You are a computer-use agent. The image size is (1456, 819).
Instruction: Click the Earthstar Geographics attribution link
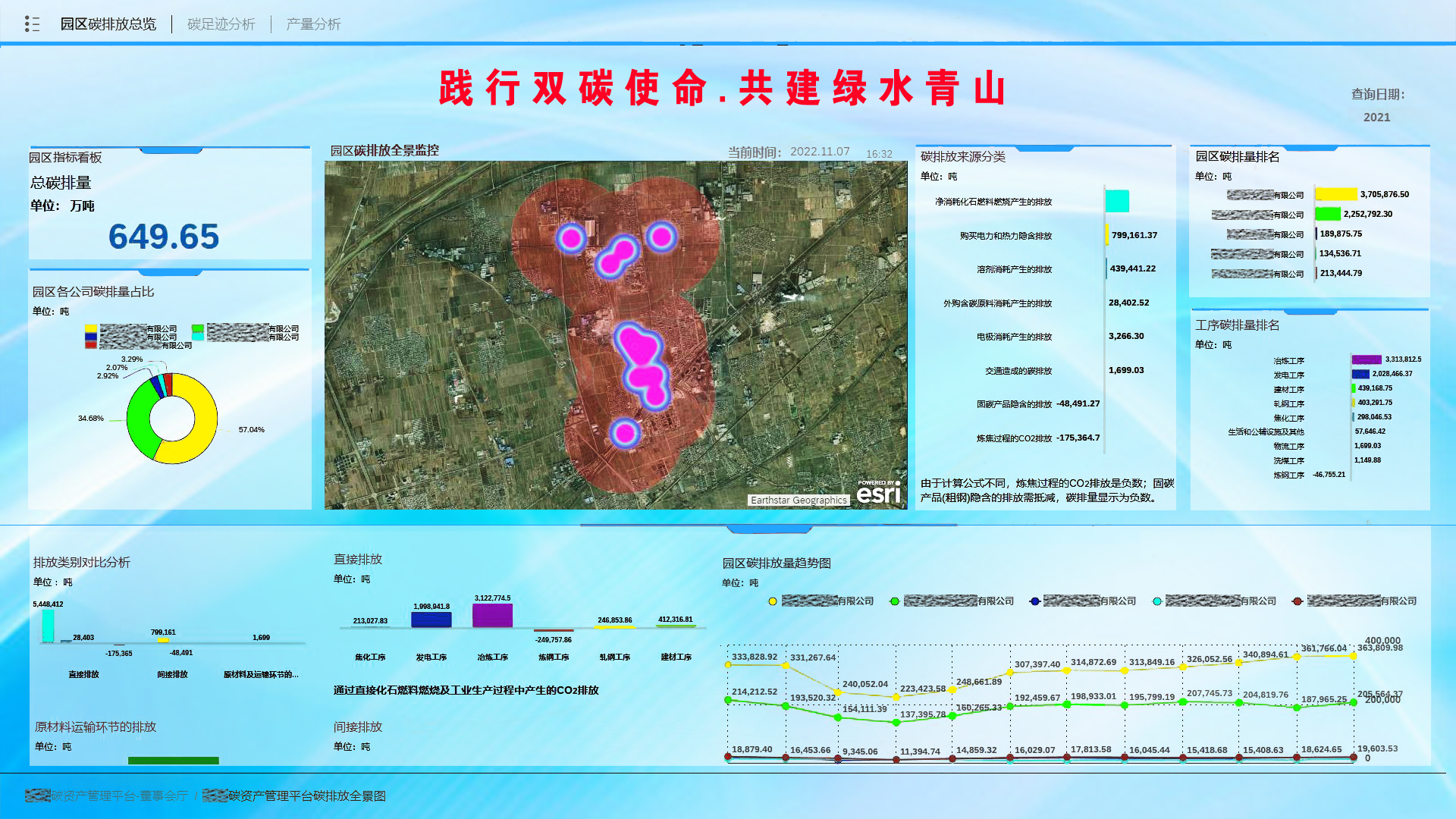click(798, 500)
